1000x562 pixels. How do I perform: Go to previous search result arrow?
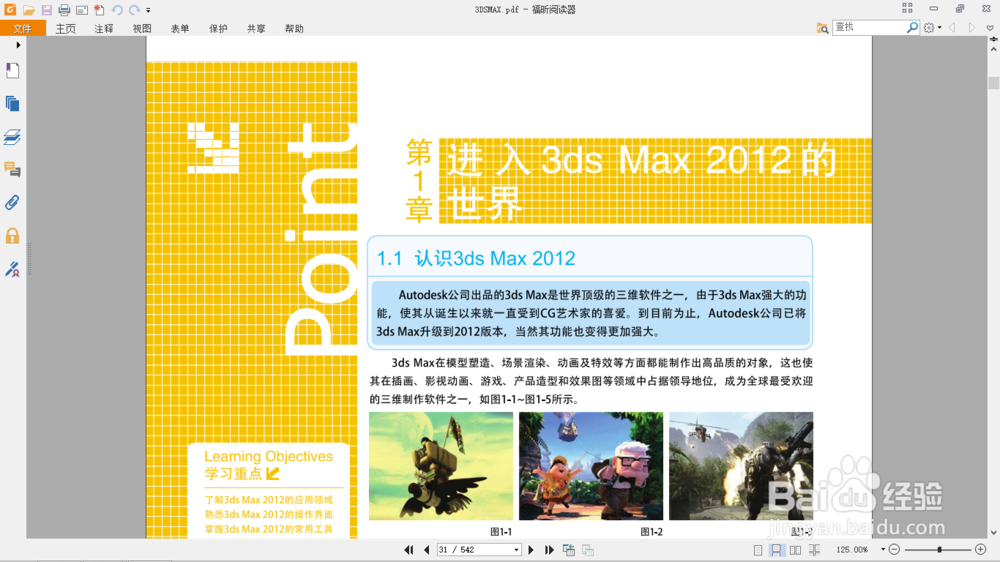tap(953, 27)
